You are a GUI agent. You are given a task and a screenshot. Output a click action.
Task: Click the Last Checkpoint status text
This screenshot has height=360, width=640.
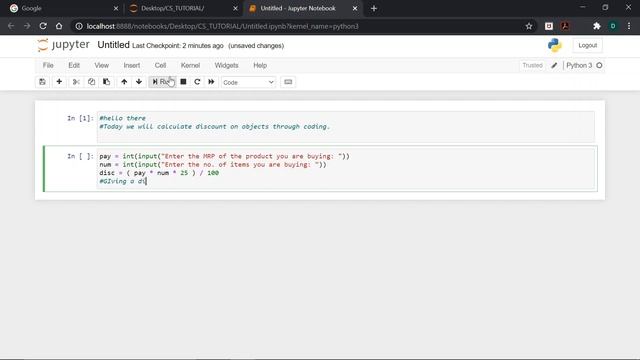(x=178, y=46)
